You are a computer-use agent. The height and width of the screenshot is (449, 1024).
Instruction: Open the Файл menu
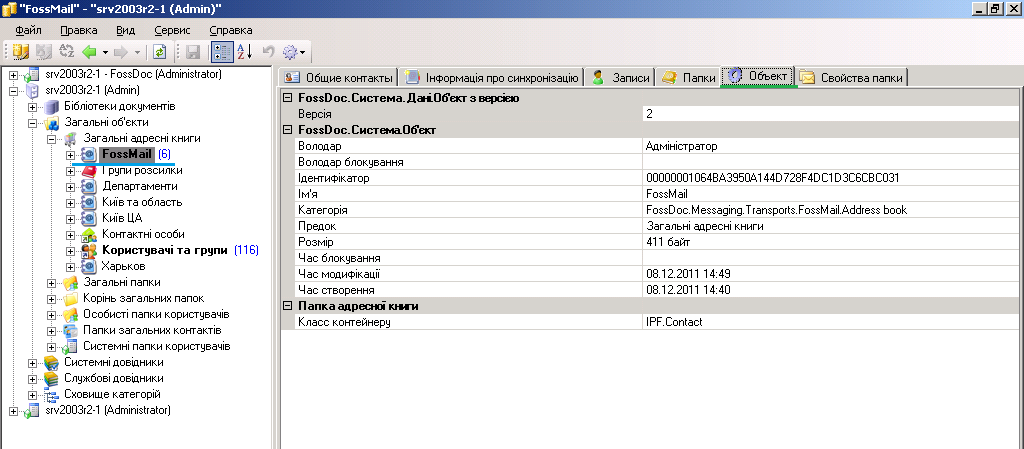click(28, 30)
